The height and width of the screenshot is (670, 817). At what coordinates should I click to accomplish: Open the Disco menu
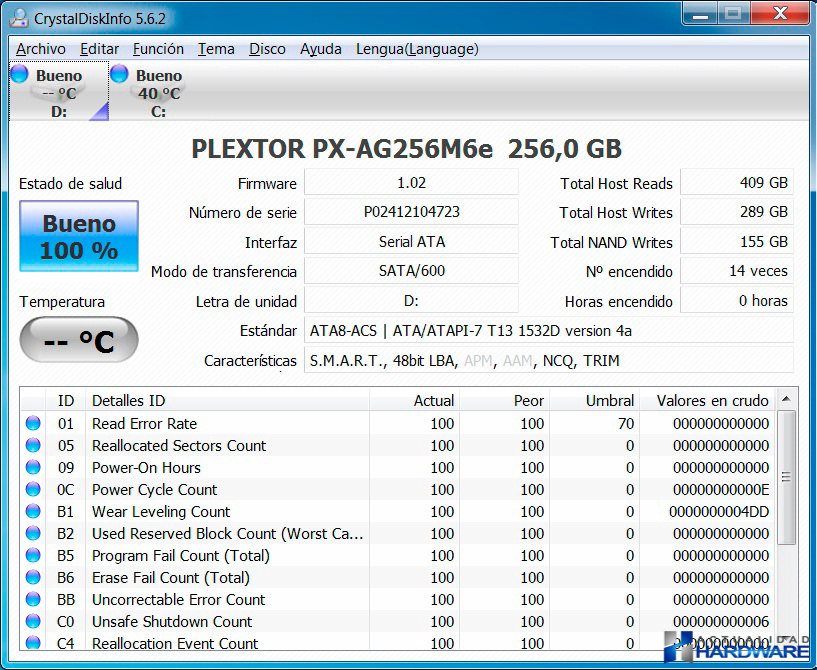click(x=267, y=49)
